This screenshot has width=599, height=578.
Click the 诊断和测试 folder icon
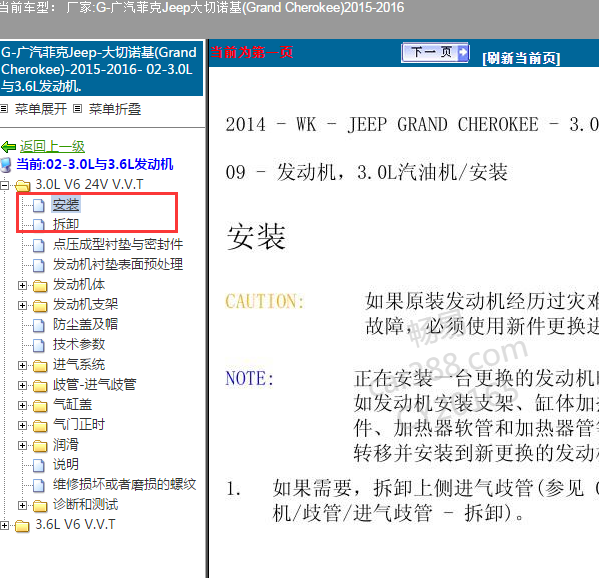pyautogui.click(x=40, y=505)
